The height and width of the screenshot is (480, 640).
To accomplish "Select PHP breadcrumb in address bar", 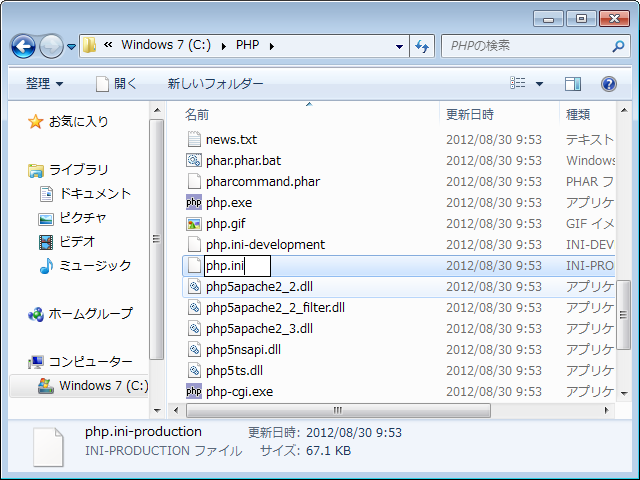I will click(247, 44).
